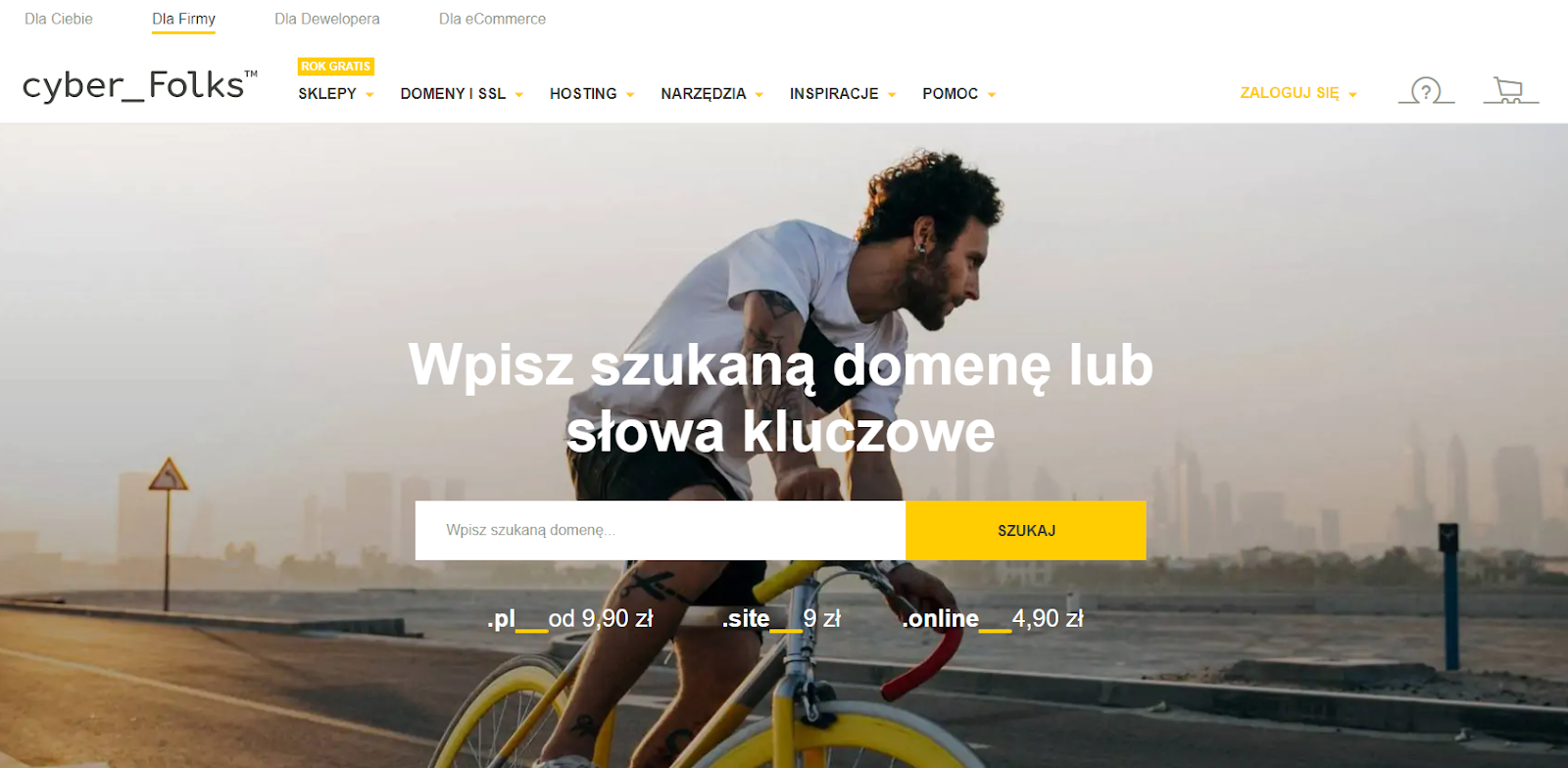This screenshot has width=1568, height=768.
Task: Open the ZALOGUJ SIĘ login dropdown
Action: coord(1298,93)
